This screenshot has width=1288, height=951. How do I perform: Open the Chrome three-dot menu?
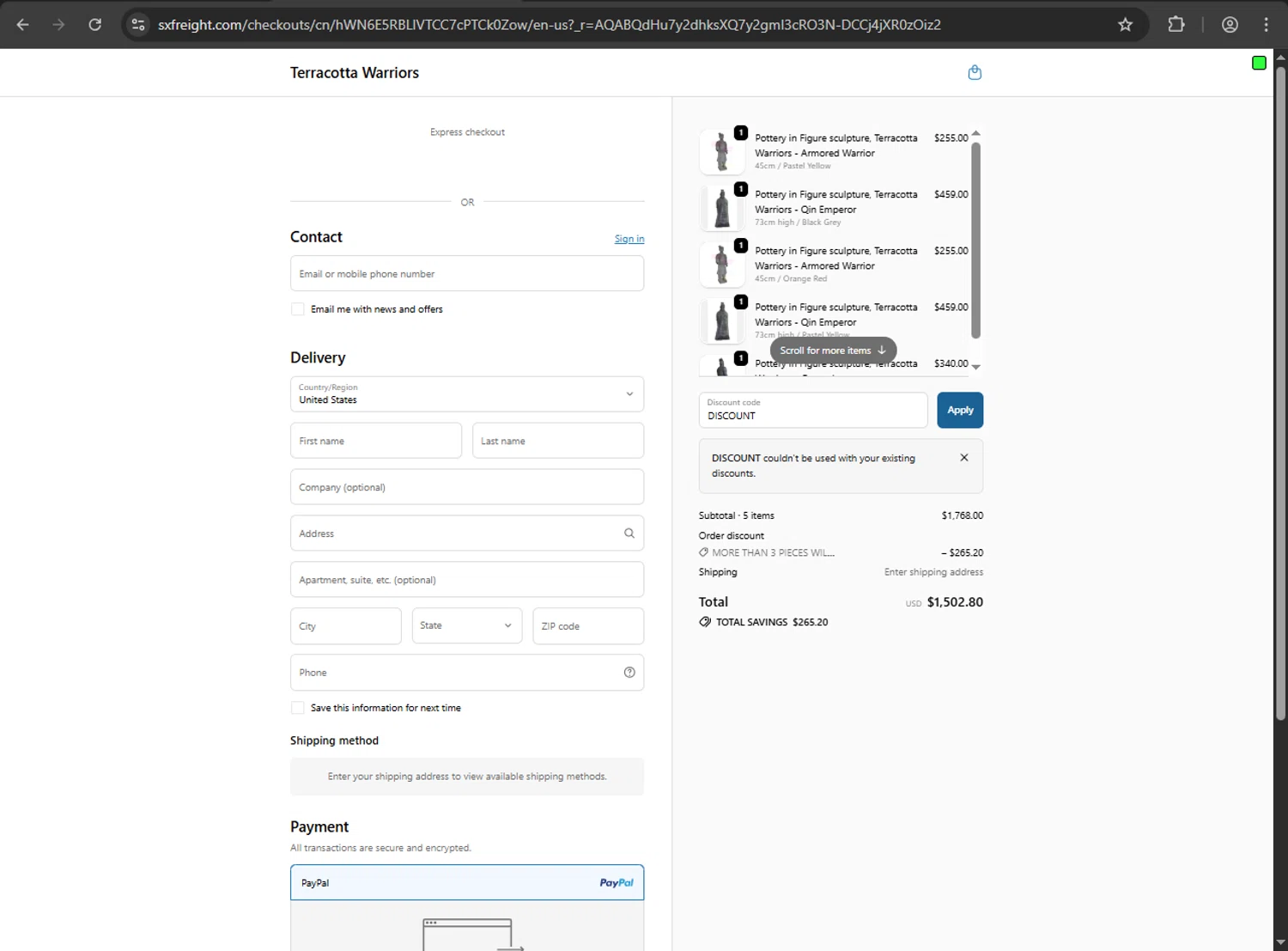point(1266,25)
